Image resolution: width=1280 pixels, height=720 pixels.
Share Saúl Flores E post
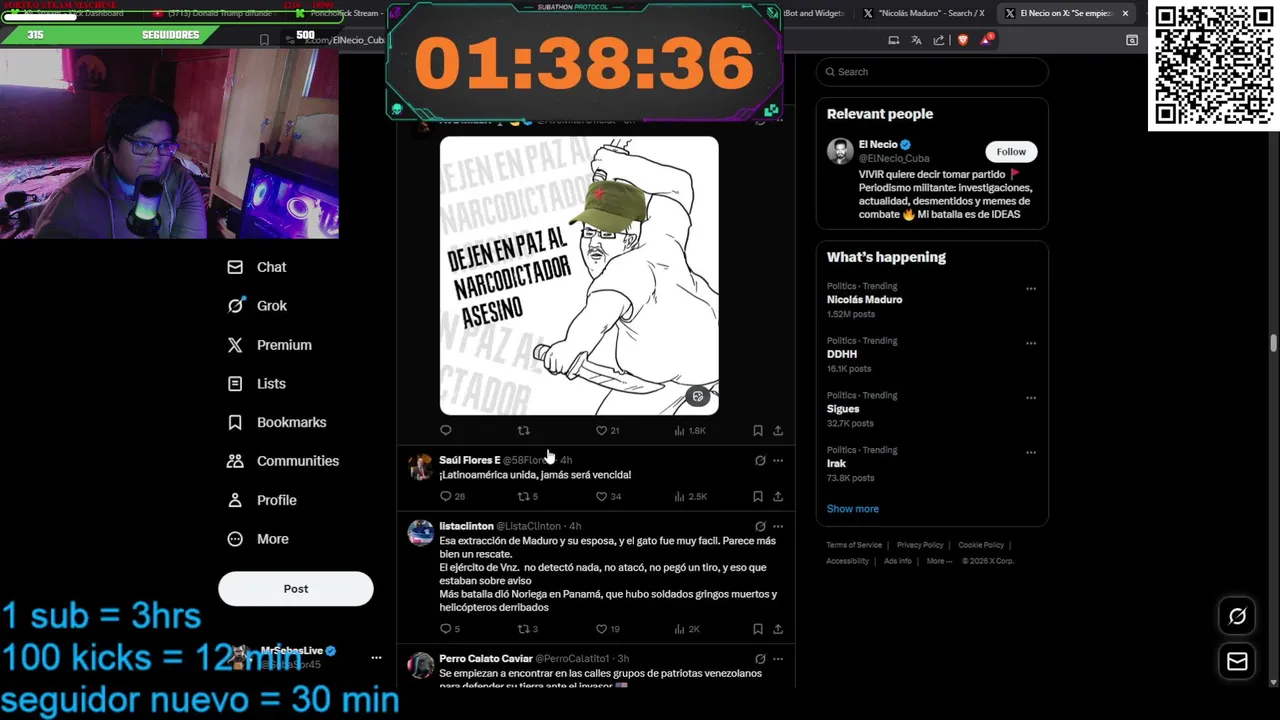(x=777, y=496)
